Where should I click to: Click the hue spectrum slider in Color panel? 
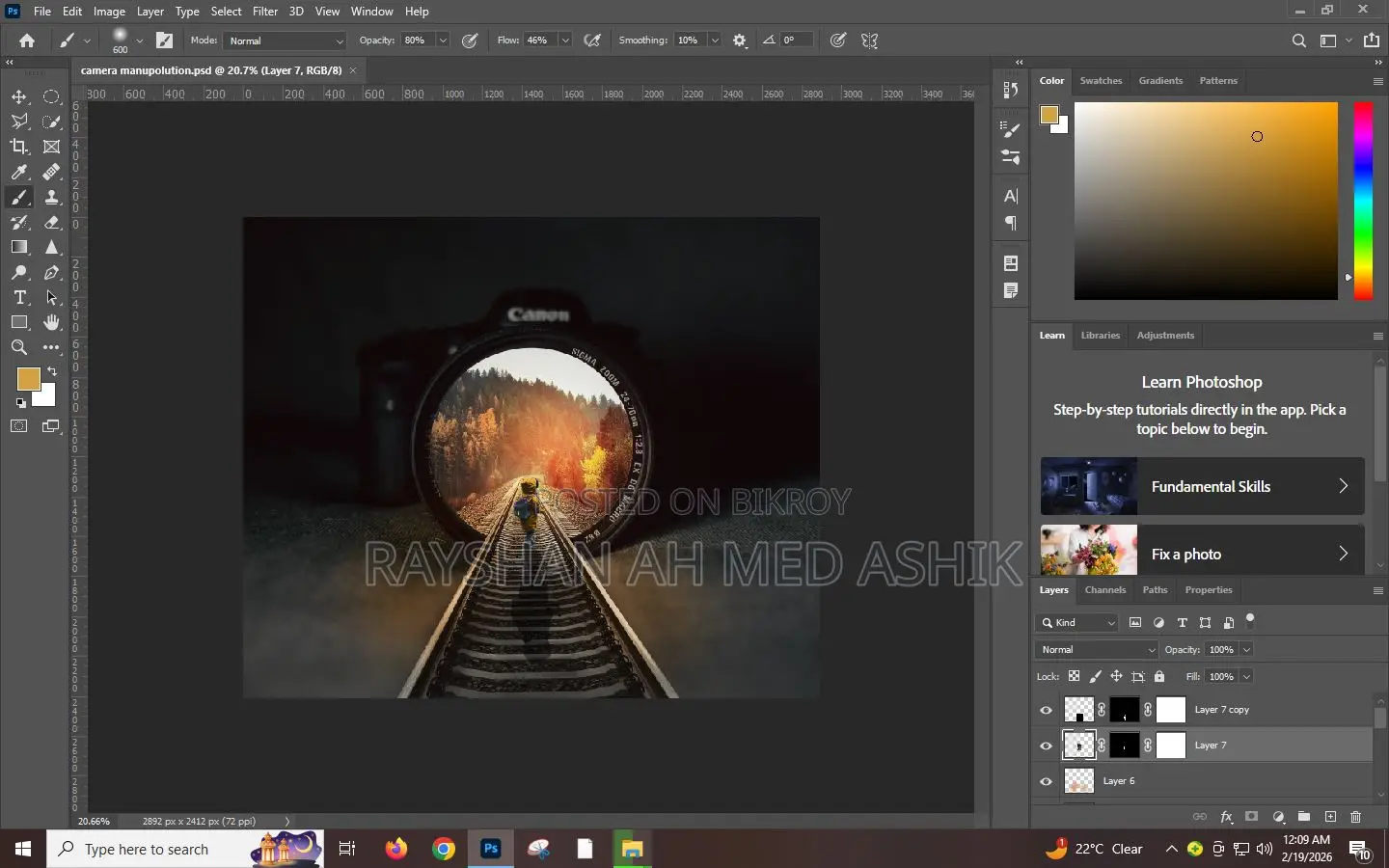click(1363, 201)
